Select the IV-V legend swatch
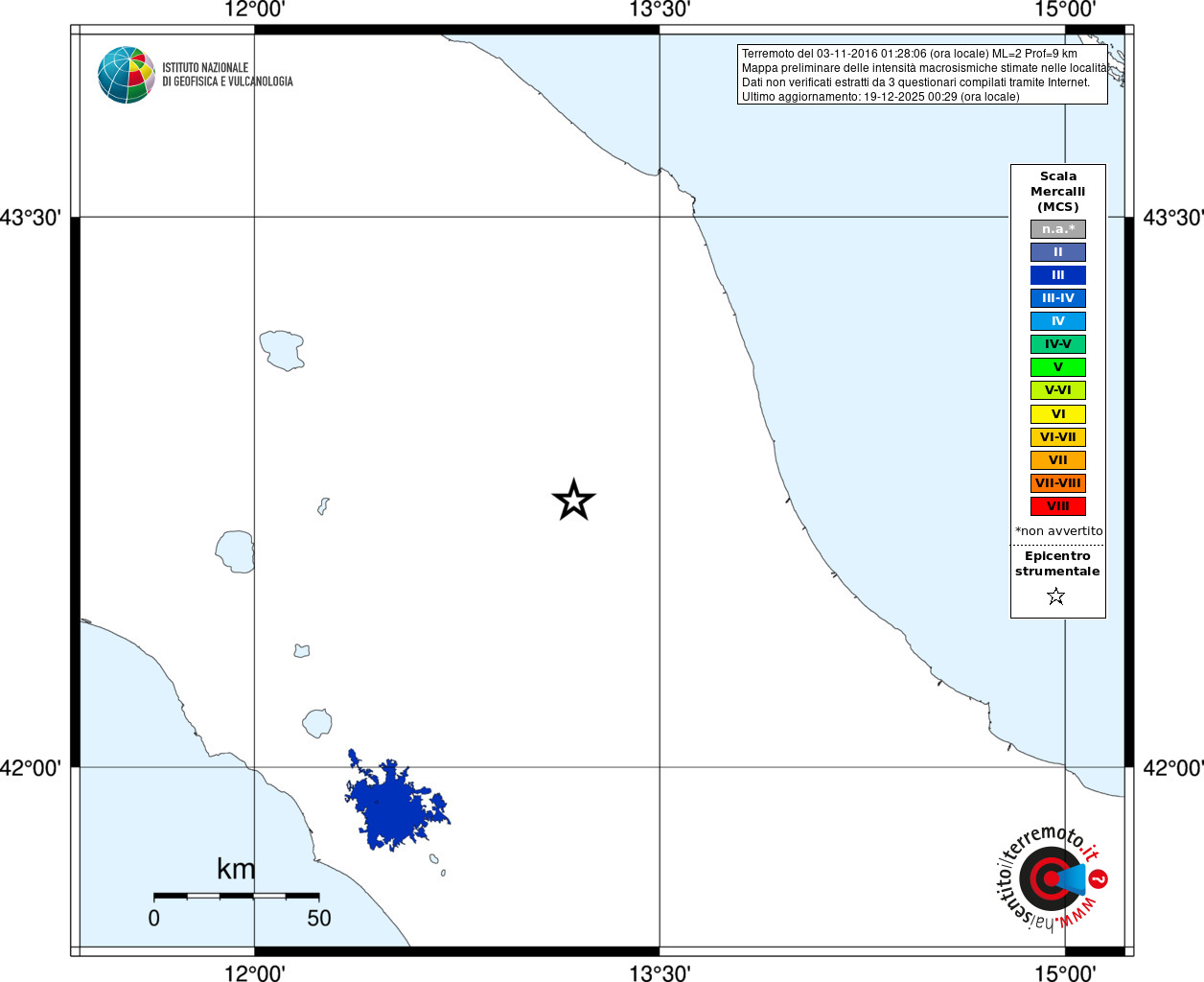Screen dimensions: 1204x982 (1058, 344)
